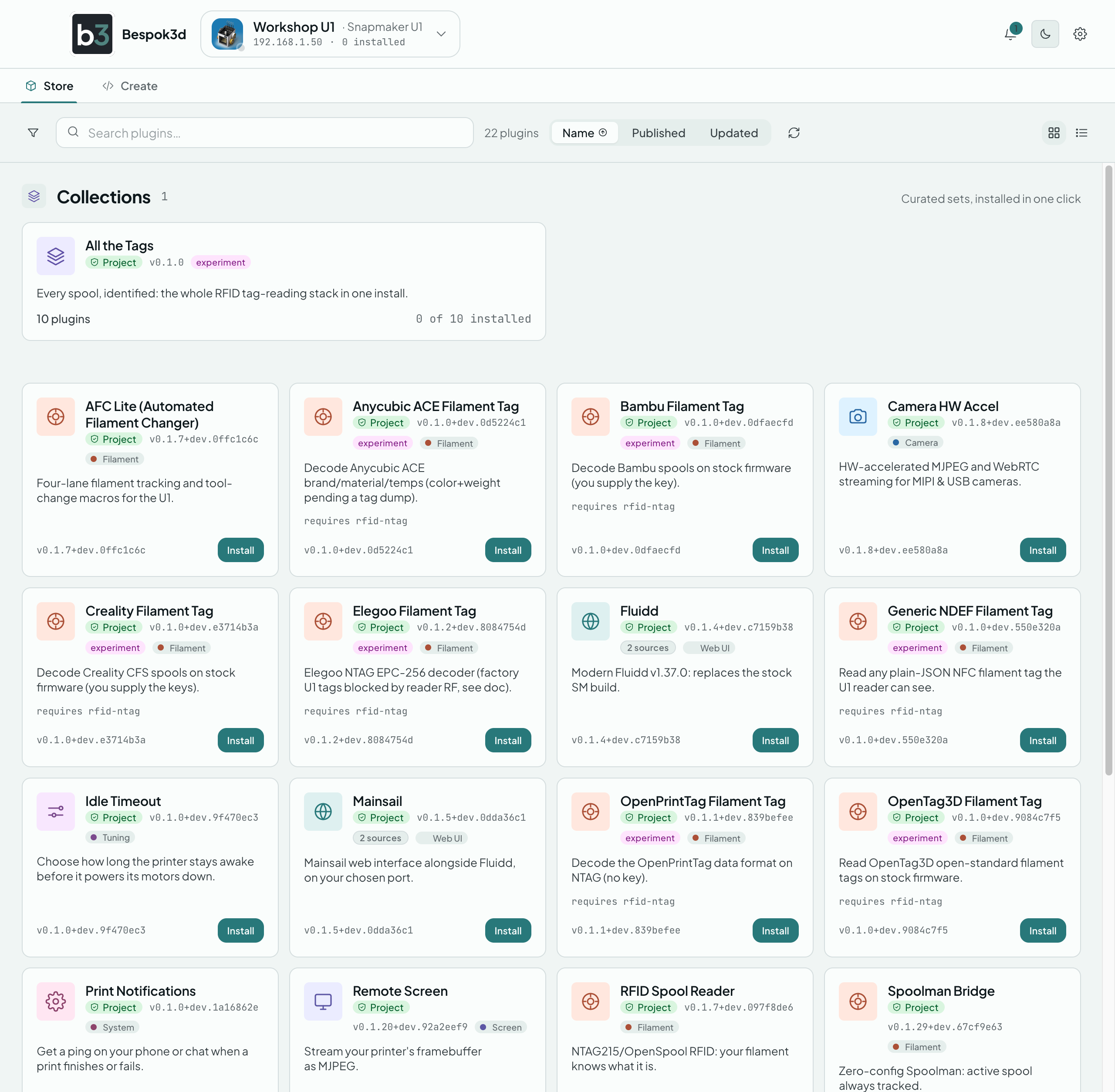The image size is (1115, 1092).
Task: Click the page vertical scrollbar
Action: [1109, 470]
